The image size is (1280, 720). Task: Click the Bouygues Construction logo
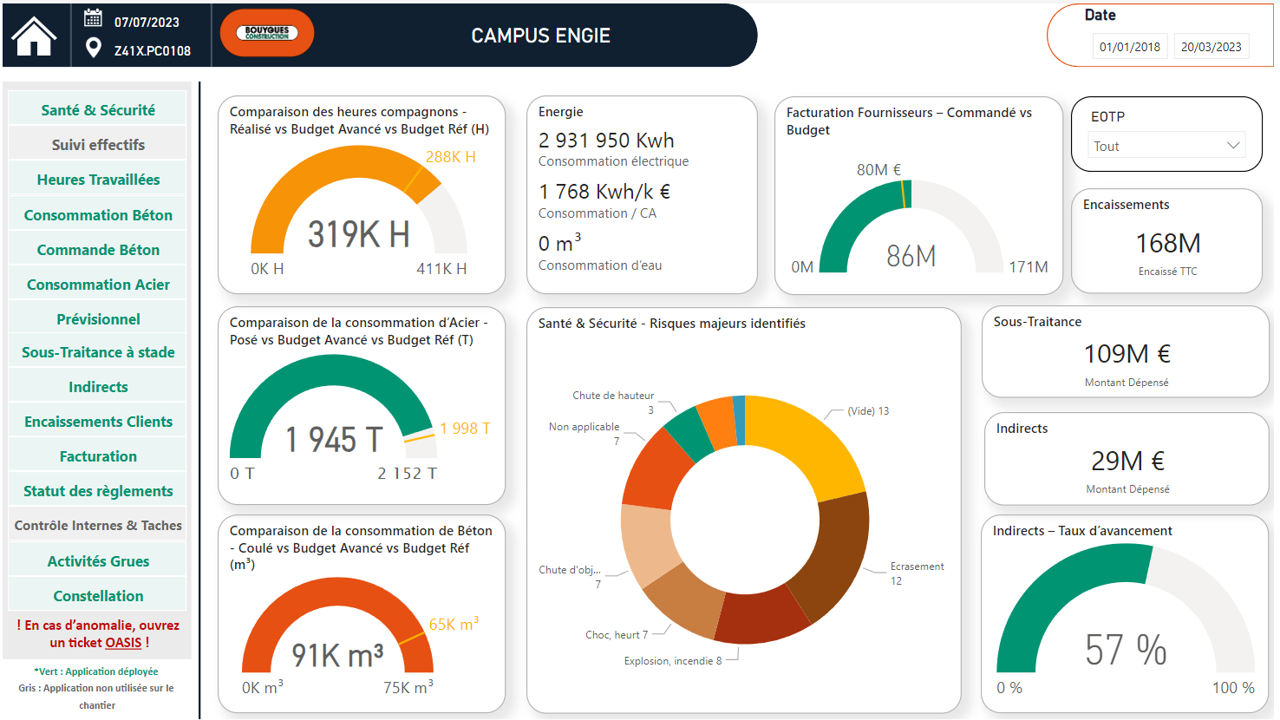(x=266, y=33)
